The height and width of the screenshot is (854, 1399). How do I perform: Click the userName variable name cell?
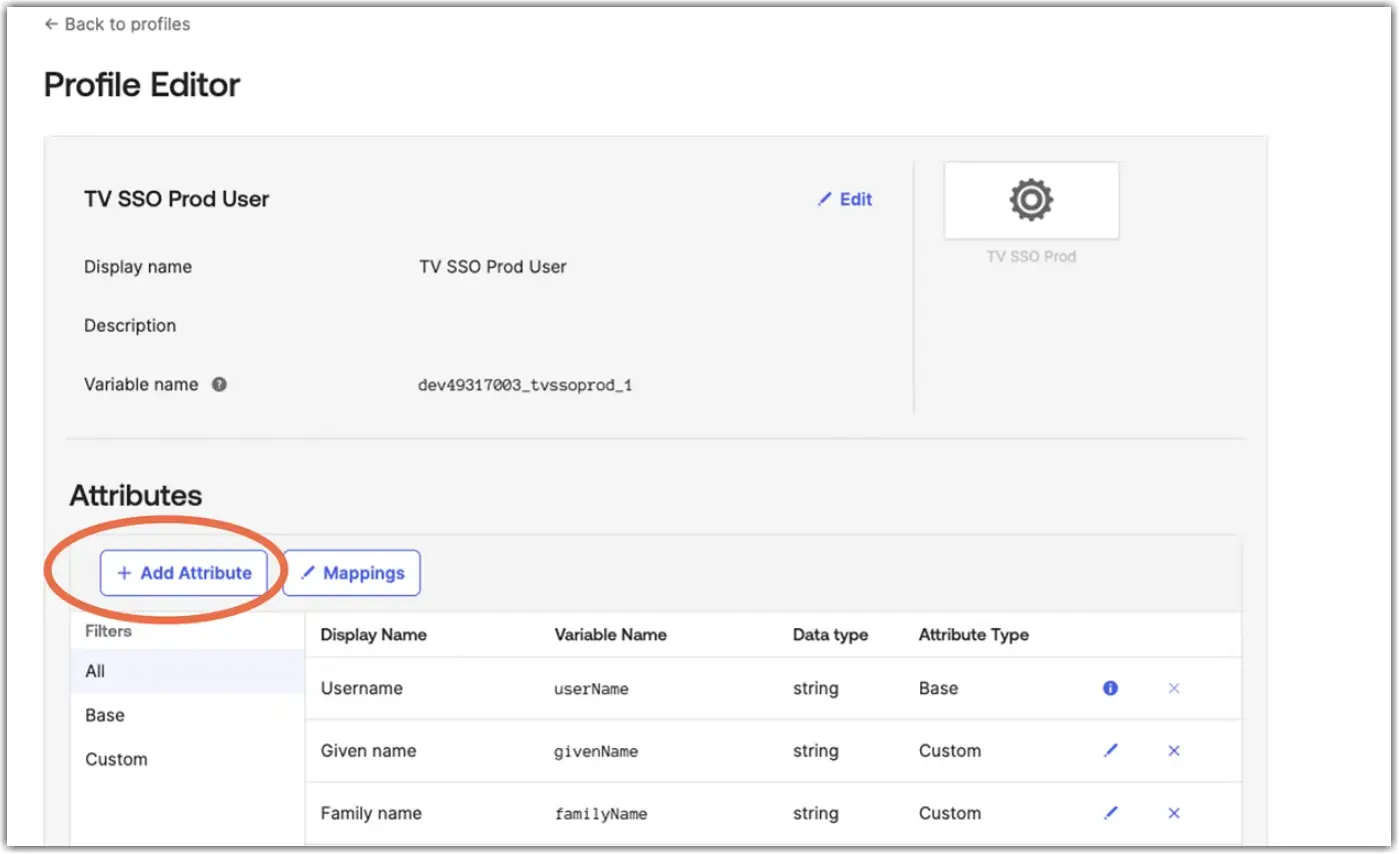pyautogui.click(x=591, y=689)
